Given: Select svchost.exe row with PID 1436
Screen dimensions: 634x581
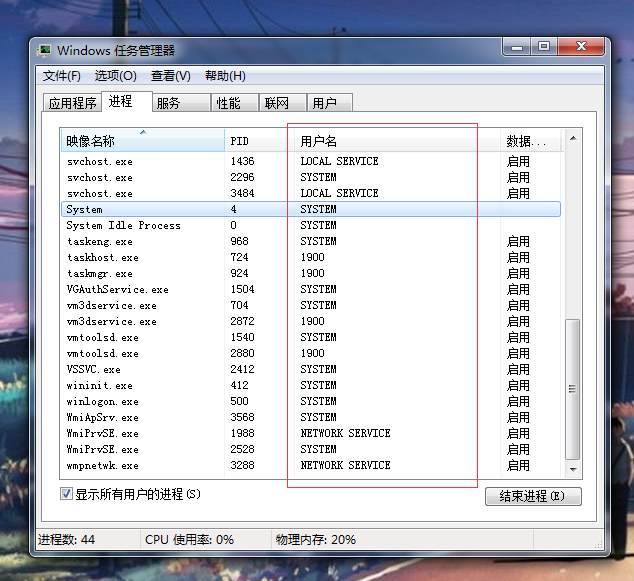Looking at the screenshot, I should click(311, 161).
